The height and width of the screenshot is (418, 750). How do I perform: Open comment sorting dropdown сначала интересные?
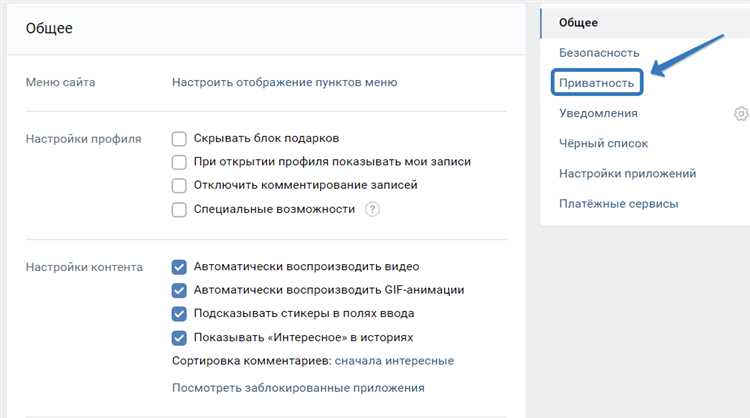pyautogui.click(x=394, y=361)
